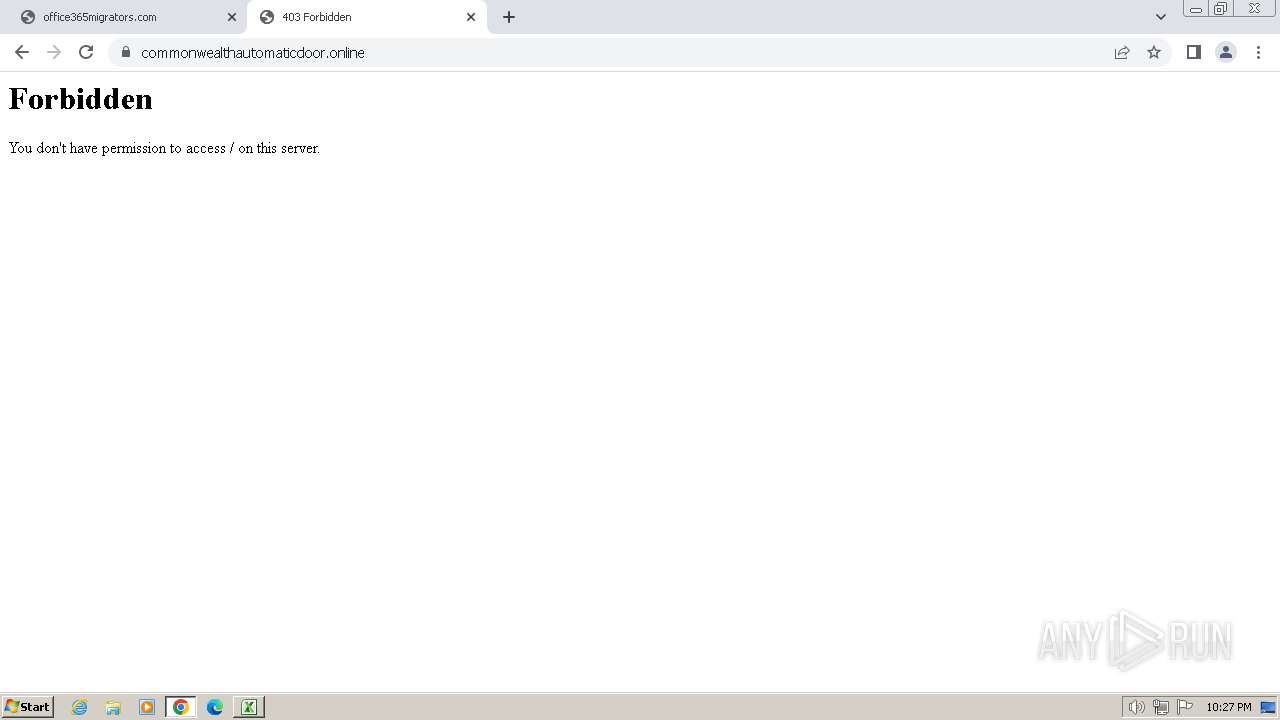The width and height of the screenshot is (1280, 720).
Task: Click the permission denied message text
Action: [x=164, y=148]
